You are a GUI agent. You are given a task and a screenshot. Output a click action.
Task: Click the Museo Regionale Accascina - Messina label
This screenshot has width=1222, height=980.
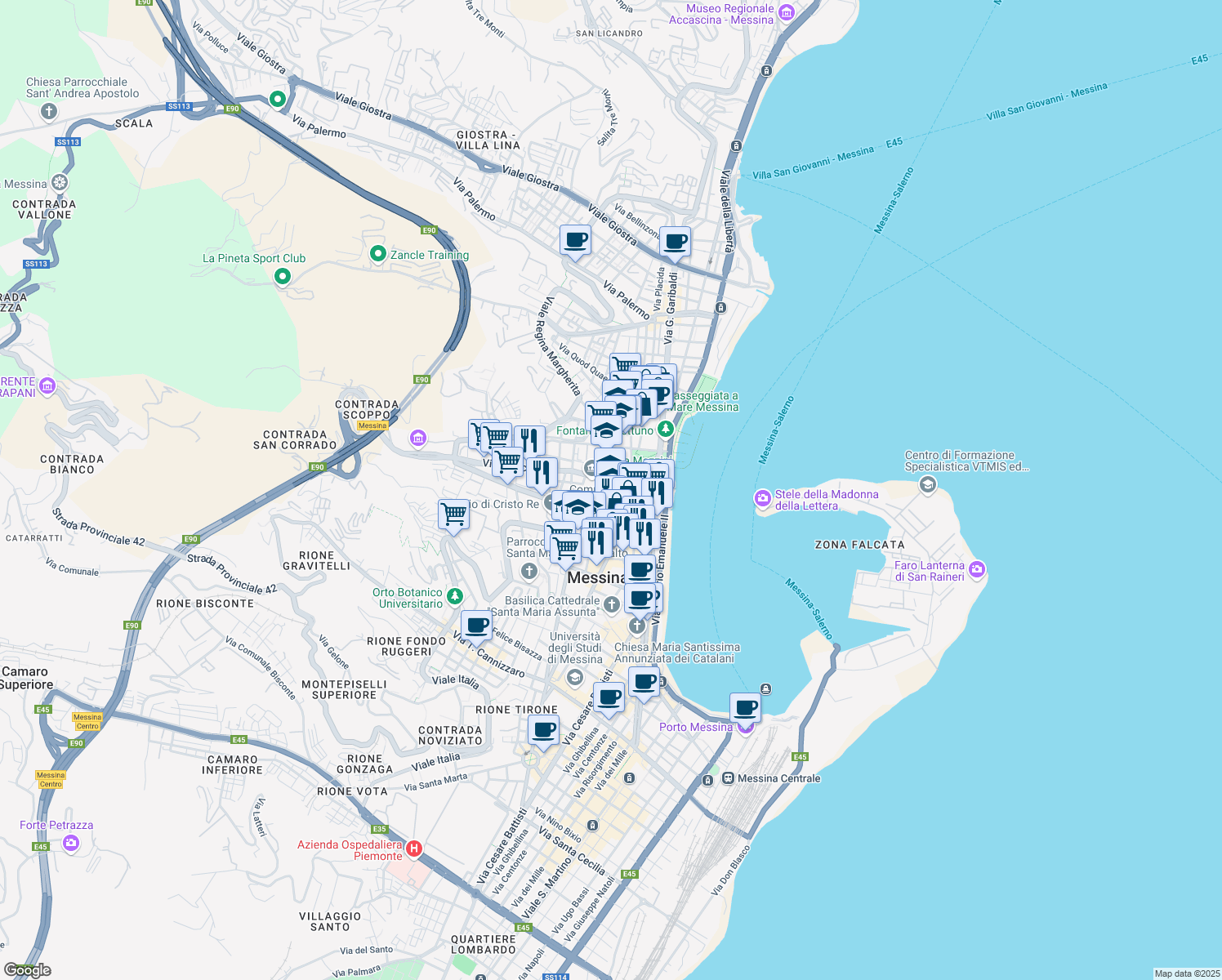click(721, 14)
